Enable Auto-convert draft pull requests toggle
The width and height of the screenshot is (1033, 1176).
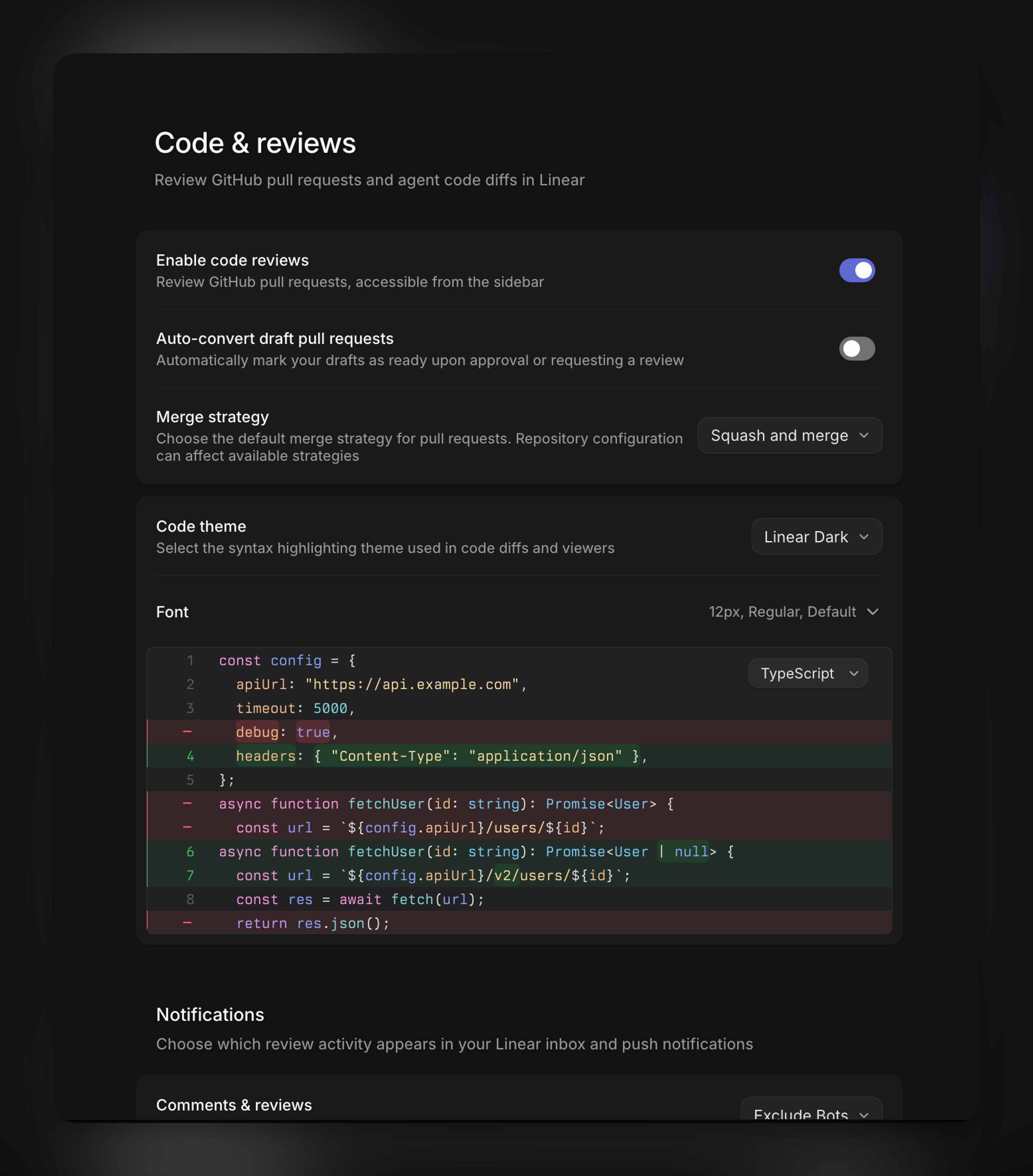(x=856, y=348)
